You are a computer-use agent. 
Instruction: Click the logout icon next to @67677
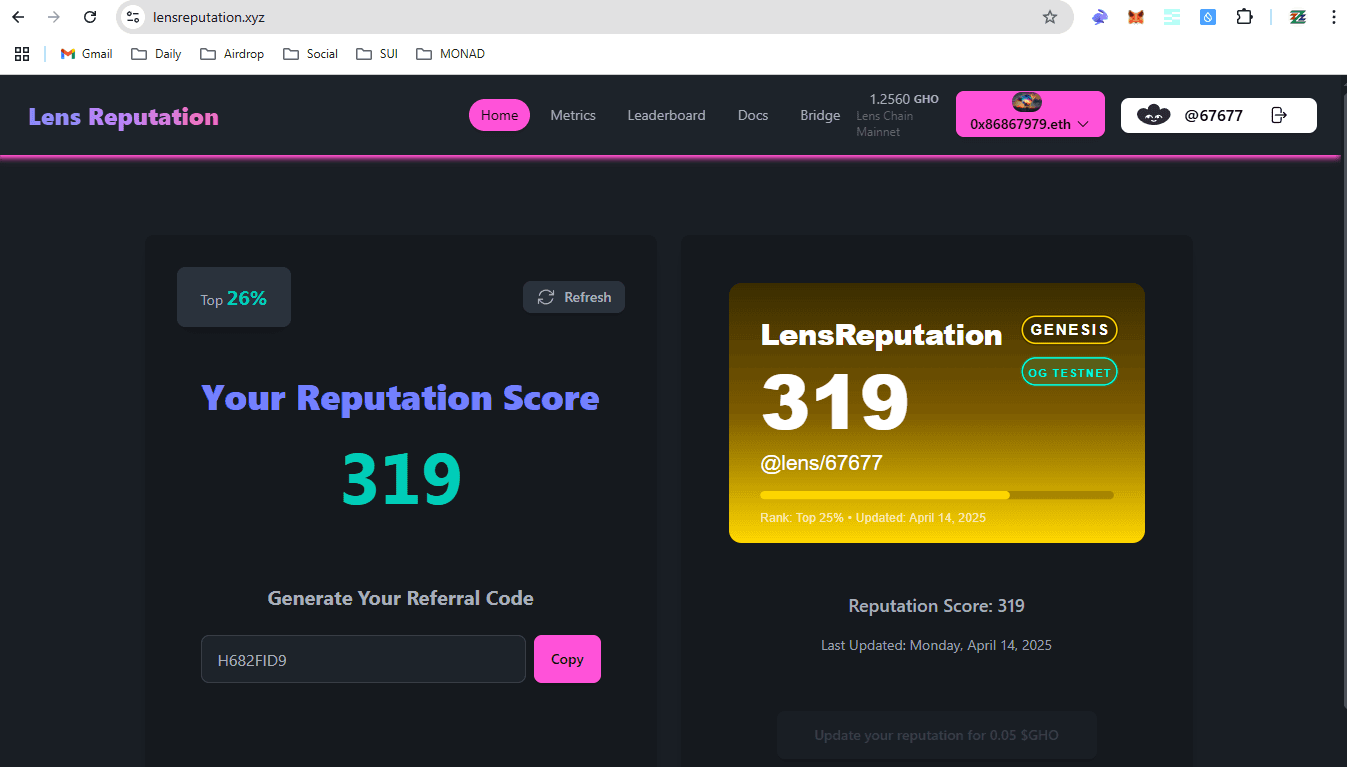(x=1278, y=115)
